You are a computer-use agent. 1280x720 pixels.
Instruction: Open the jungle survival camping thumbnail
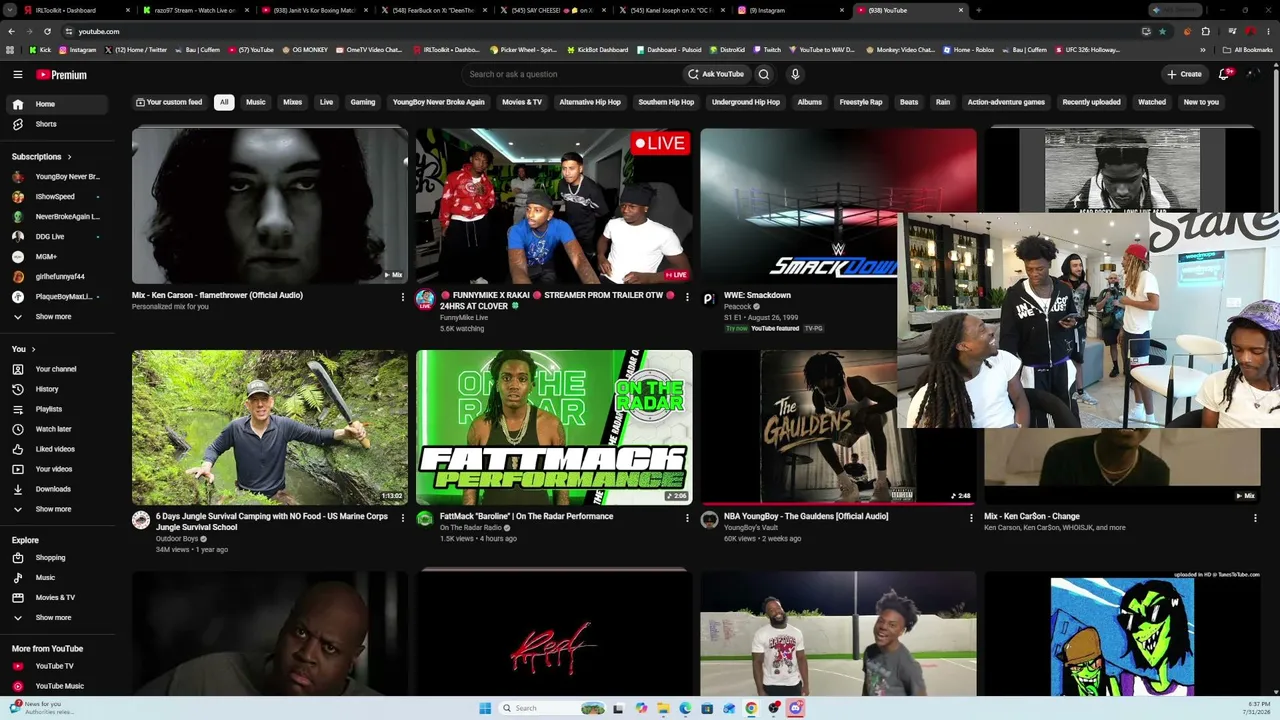click(270, 427)
